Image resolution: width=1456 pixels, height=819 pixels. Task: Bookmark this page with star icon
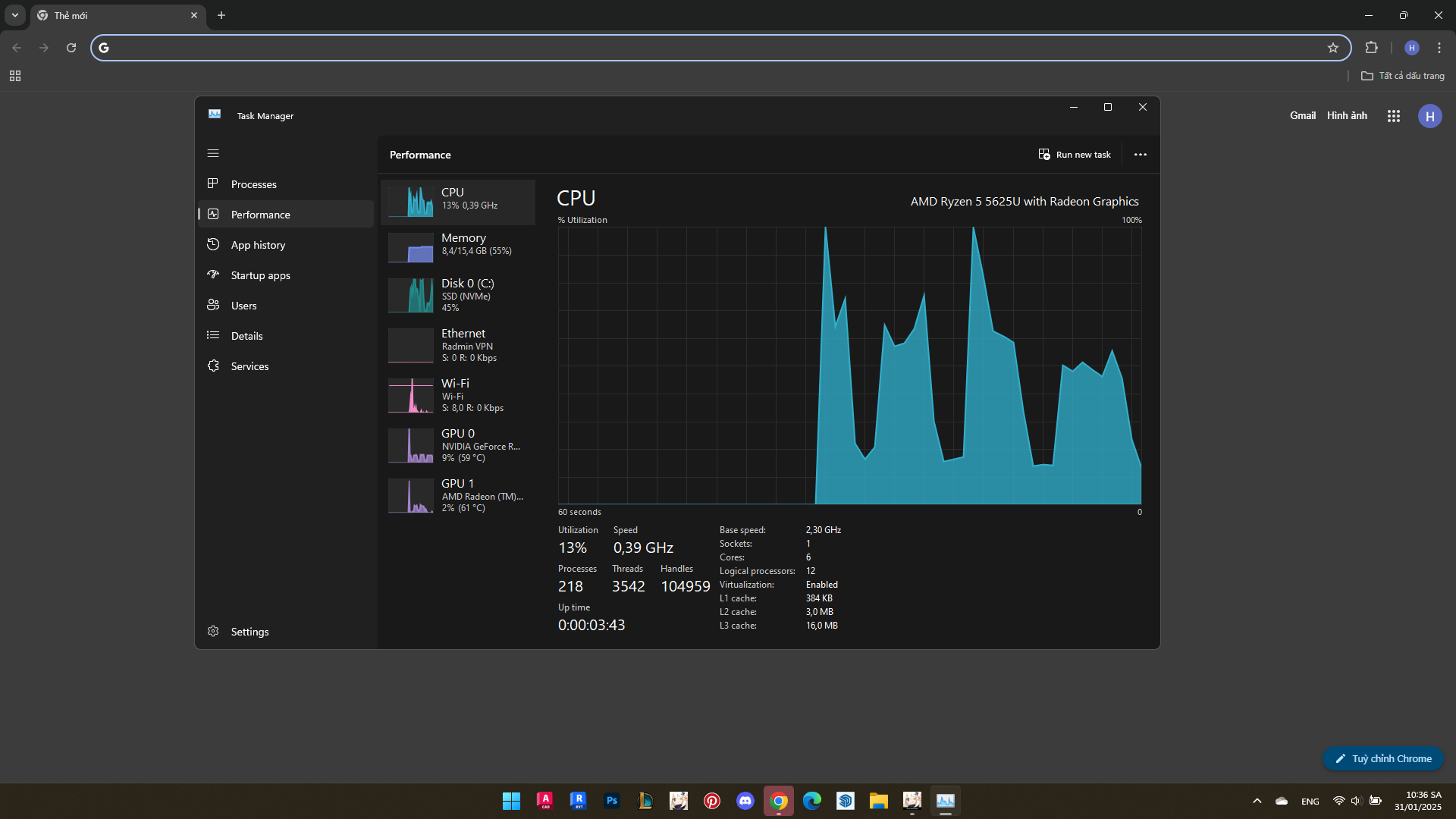1333,48
